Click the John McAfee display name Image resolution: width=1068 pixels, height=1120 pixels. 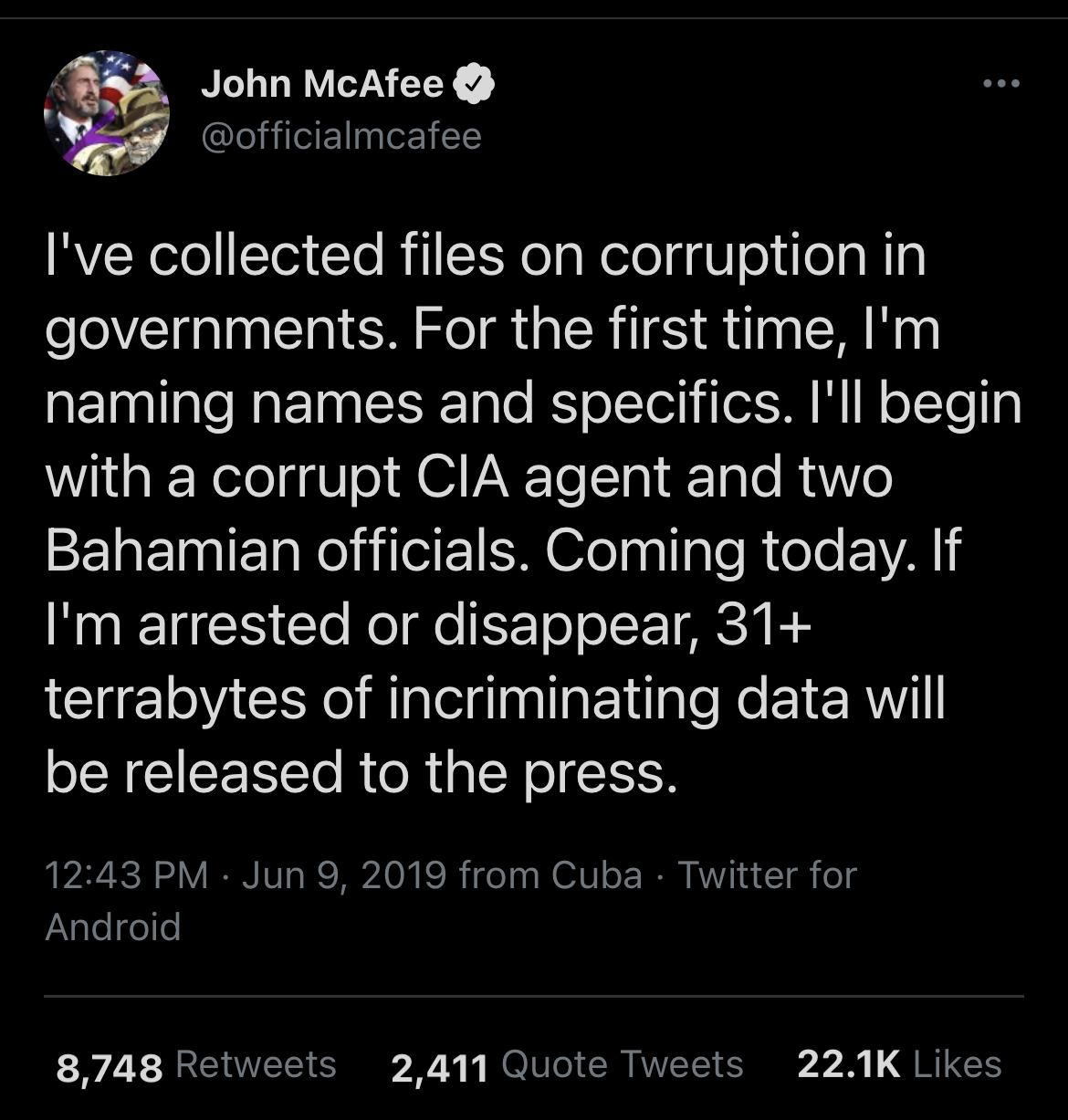(321, 85)
